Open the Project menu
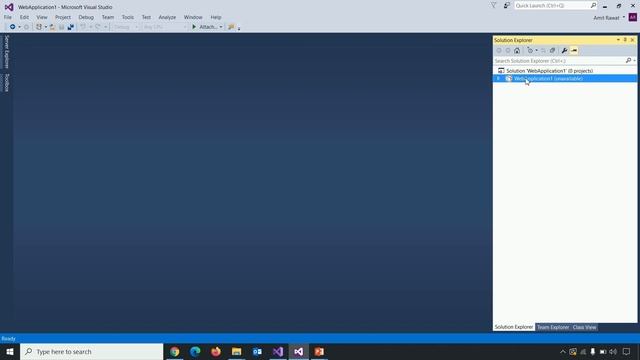Image resolution: width=640 pixels, height=360 pixels. click(63, 17)
